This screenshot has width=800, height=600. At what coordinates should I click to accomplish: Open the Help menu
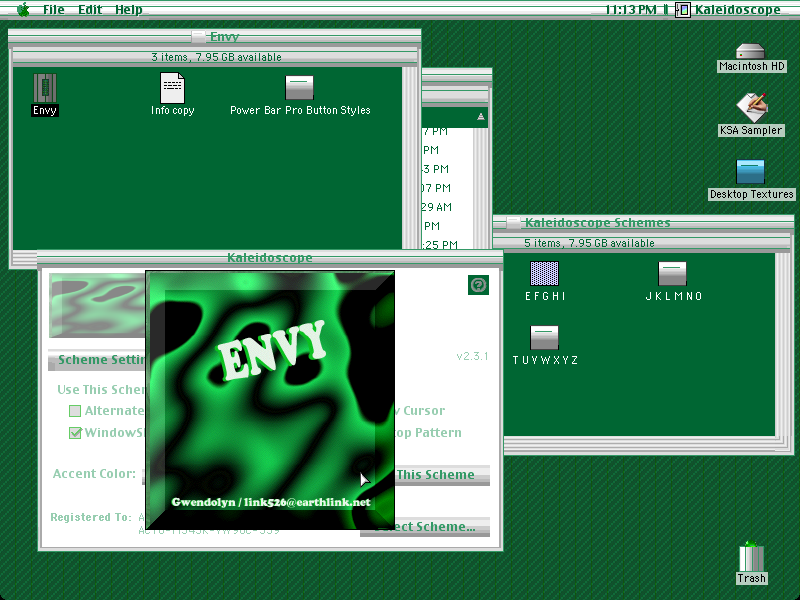[129, 9]
